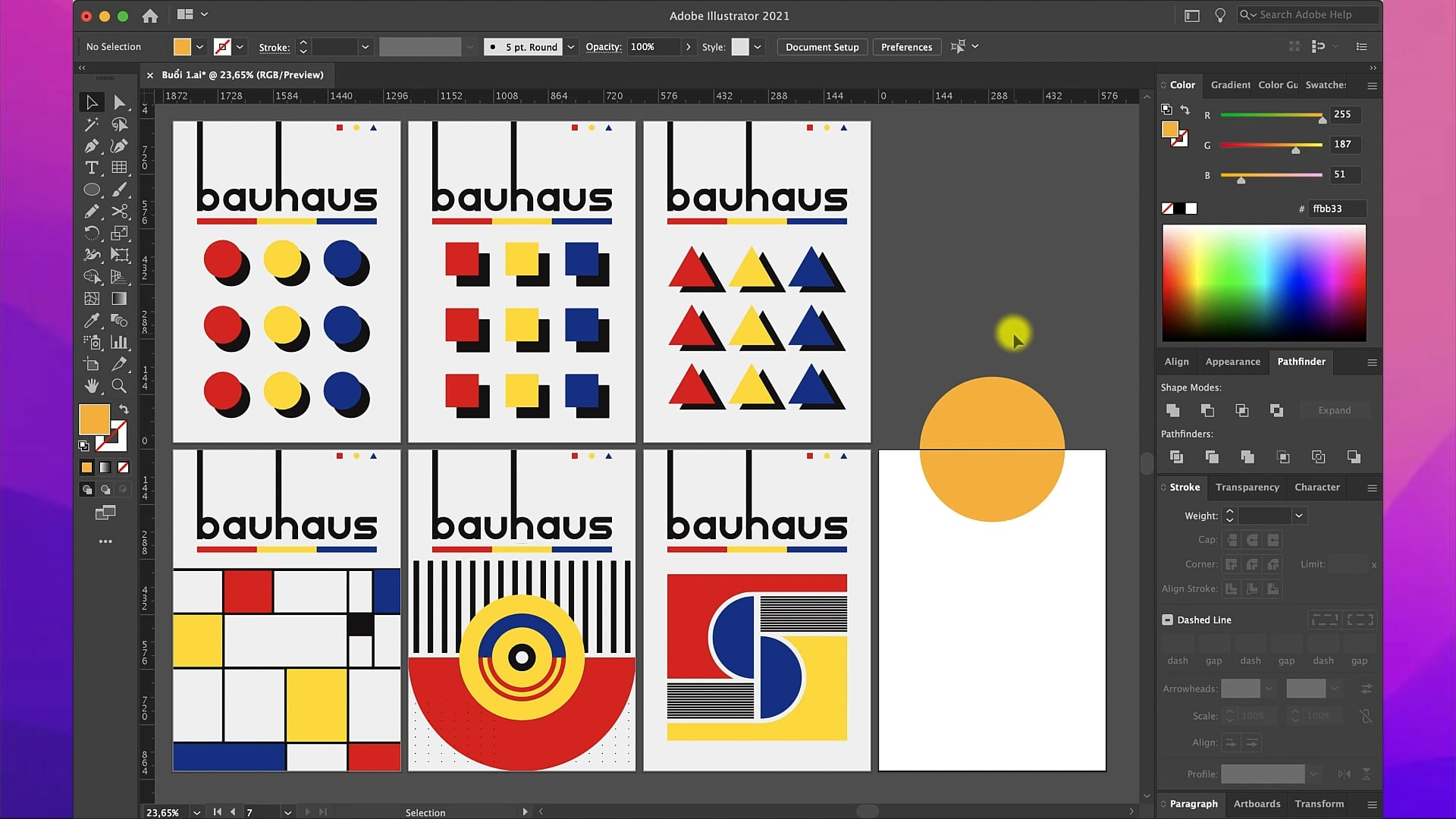1456x819 pixels.
Task: Open the zoom level dropdown
Action: click(196, 812)
